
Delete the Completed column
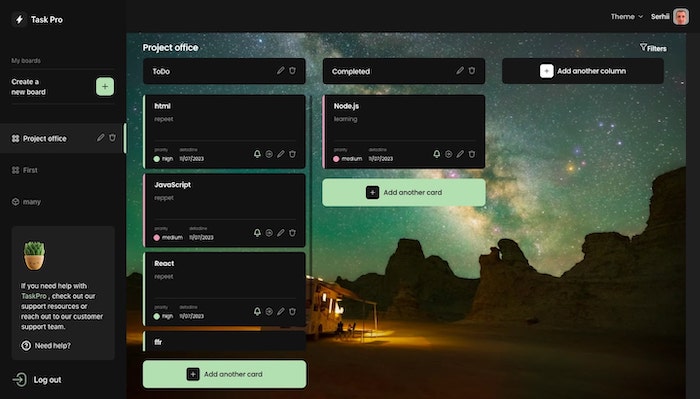click(472, 71)
